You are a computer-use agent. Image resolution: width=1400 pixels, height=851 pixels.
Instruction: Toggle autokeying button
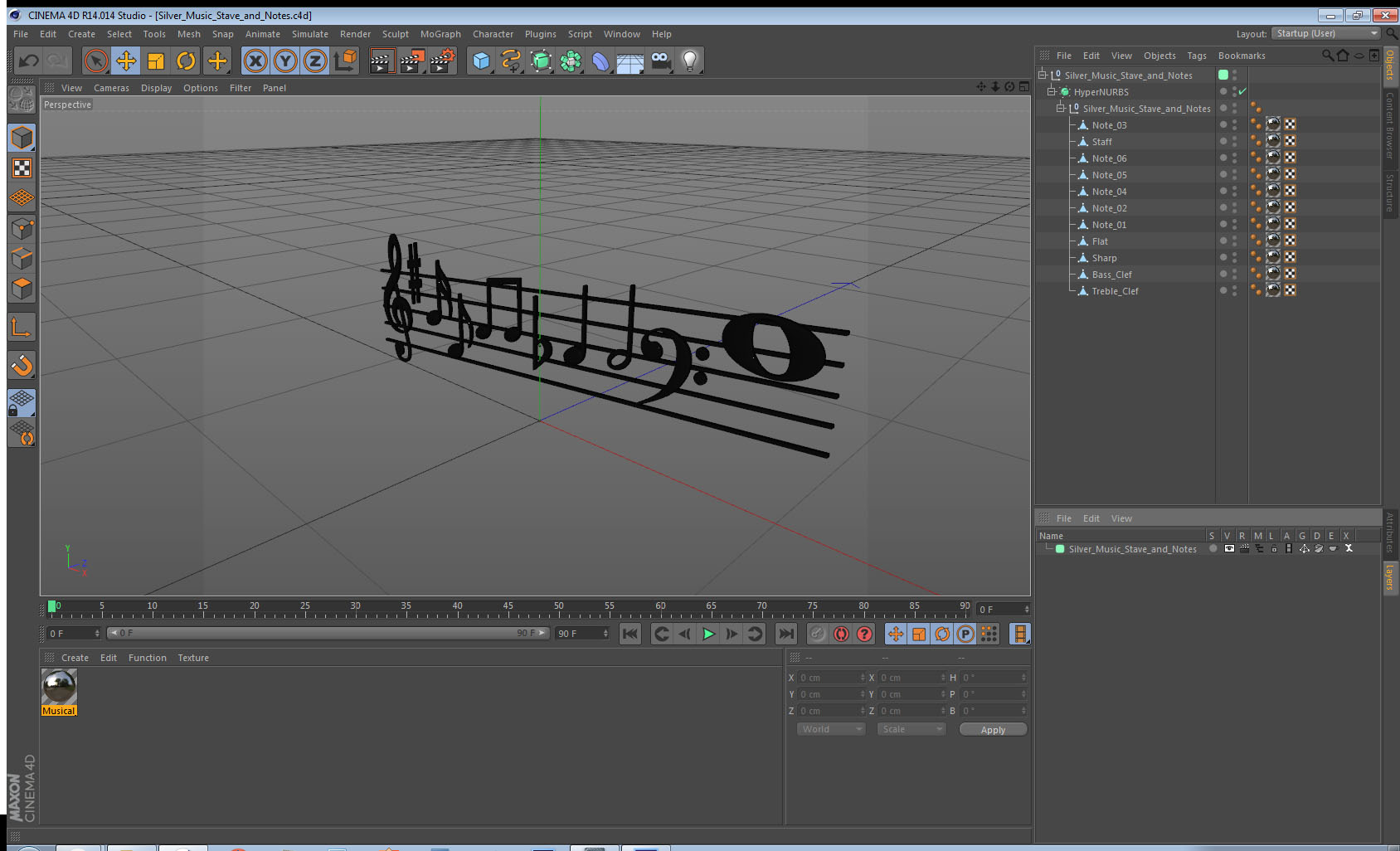pos(841,634)
